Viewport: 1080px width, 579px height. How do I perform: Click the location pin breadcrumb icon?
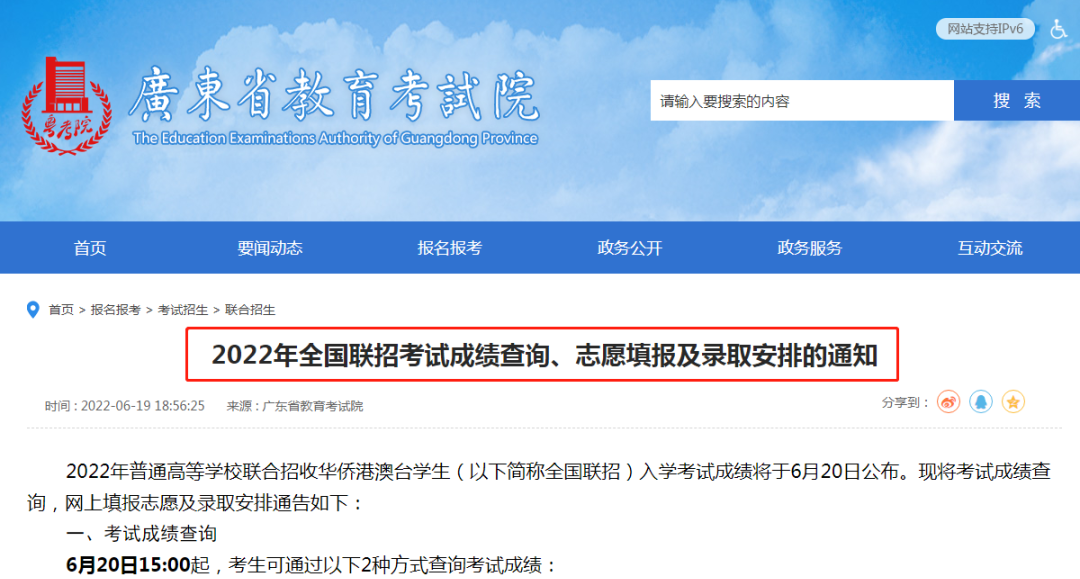[x=32, y=310]
